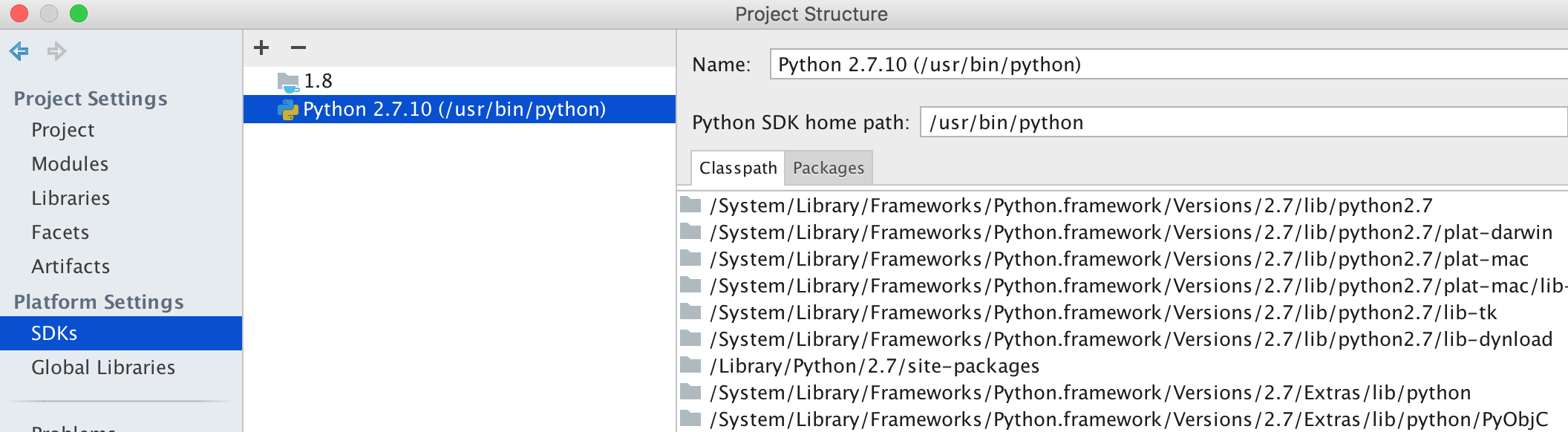Select Libraries in Project Settings

coord(71,198)
